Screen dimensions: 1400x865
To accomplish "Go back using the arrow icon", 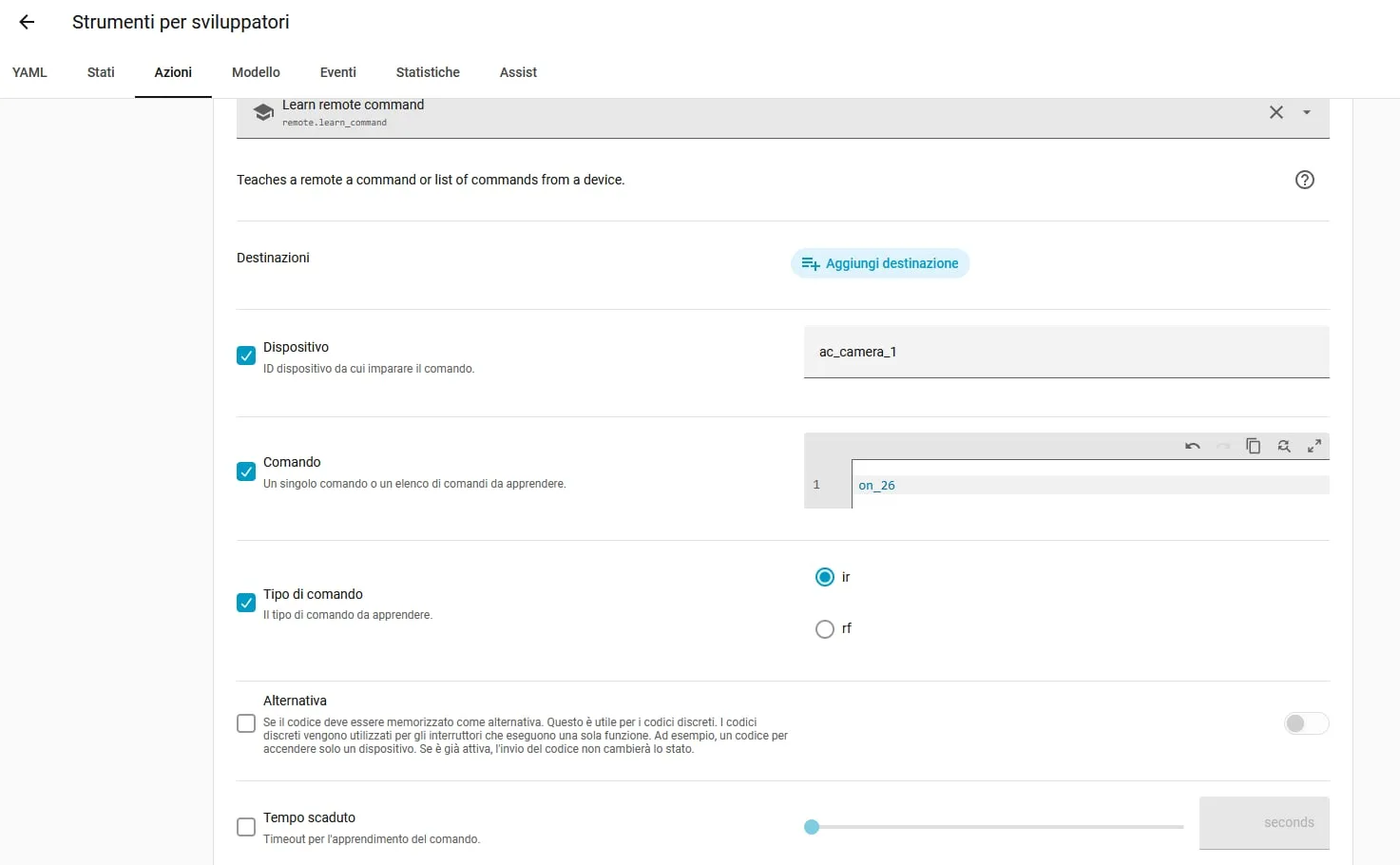I will (27, 22).
